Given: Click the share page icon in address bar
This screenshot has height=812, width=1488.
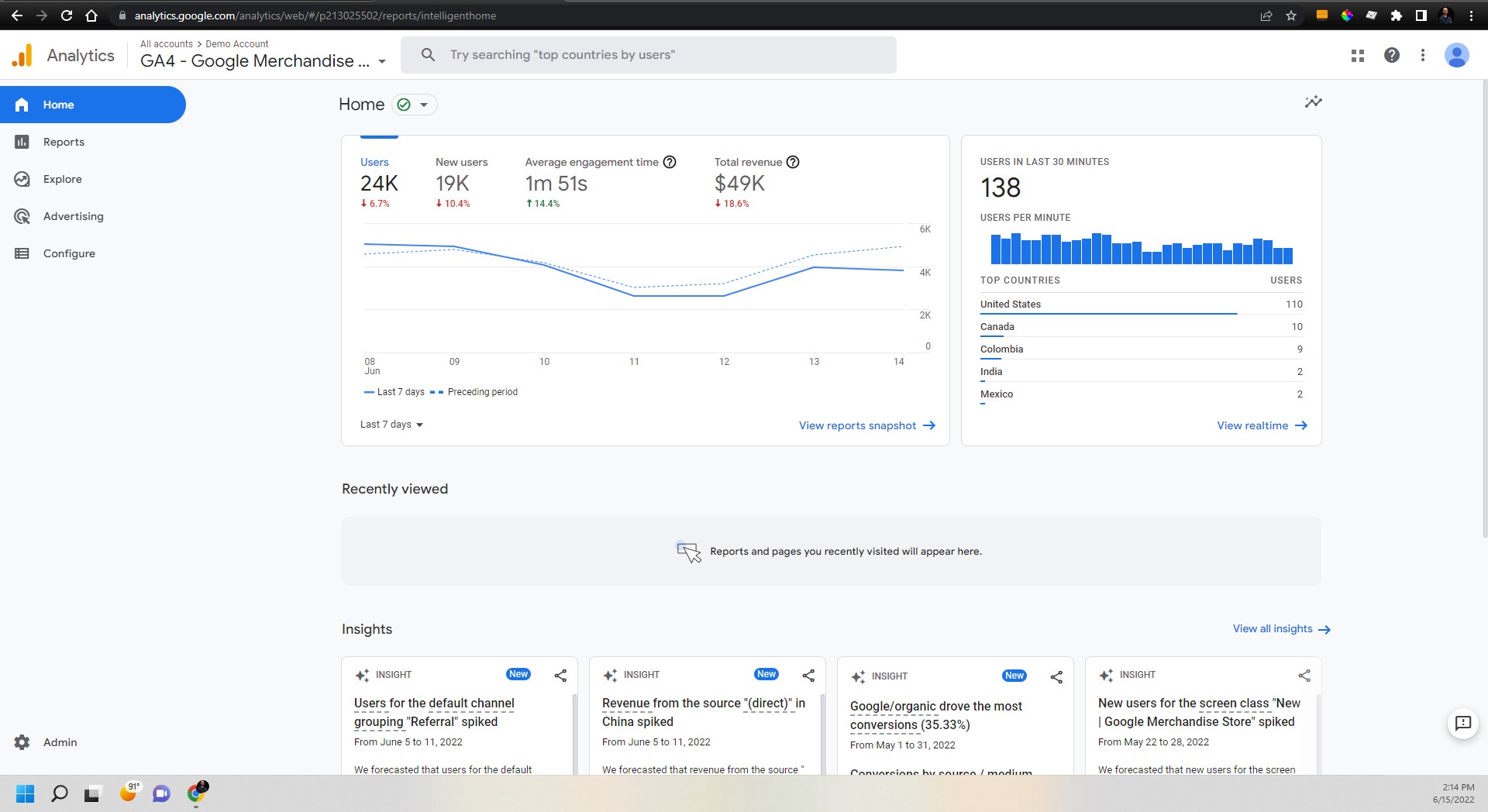Looking at the screenshot, I should click(x=1266, y=15).
